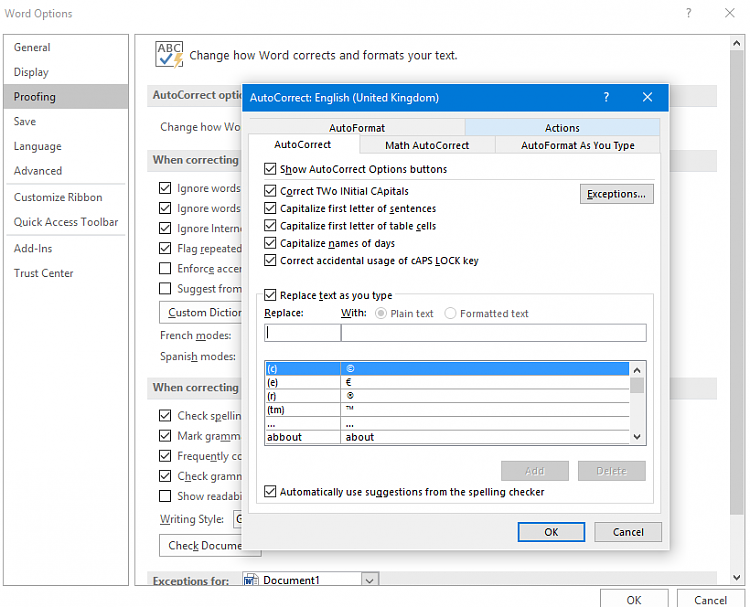This screenshot has height=607, width=750.
Task: Open the Advanced options category
Action: click(x=66, y=170)
